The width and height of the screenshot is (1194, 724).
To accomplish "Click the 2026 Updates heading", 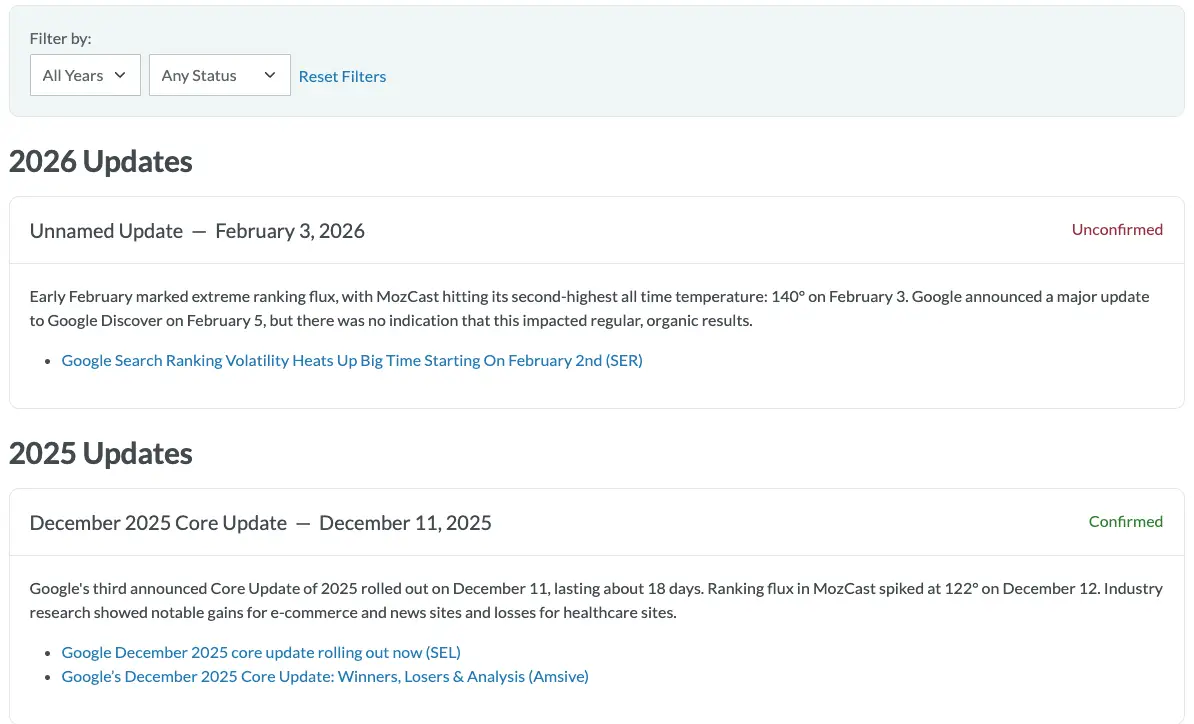I will (101, 161).
